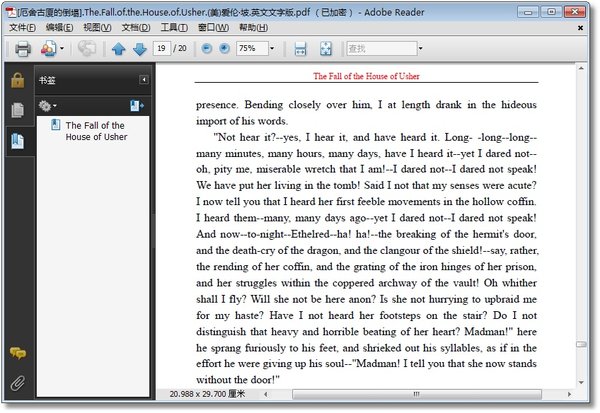
Task: Open the Find options dropdown arrow
Action: click(421, 49)
